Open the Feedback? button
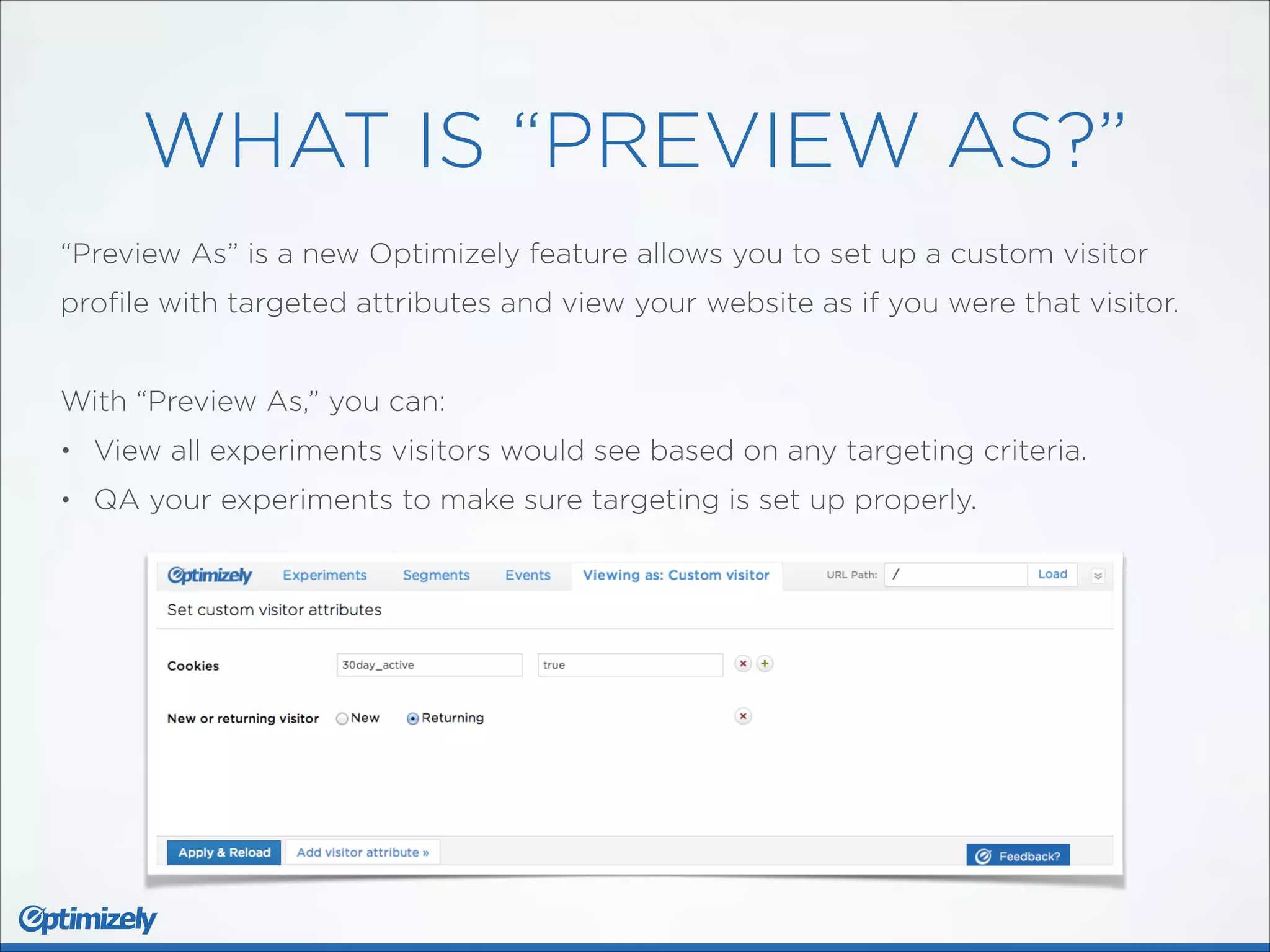Image resolution: width=1270 pixels, height=952 pixels. 1029,856
